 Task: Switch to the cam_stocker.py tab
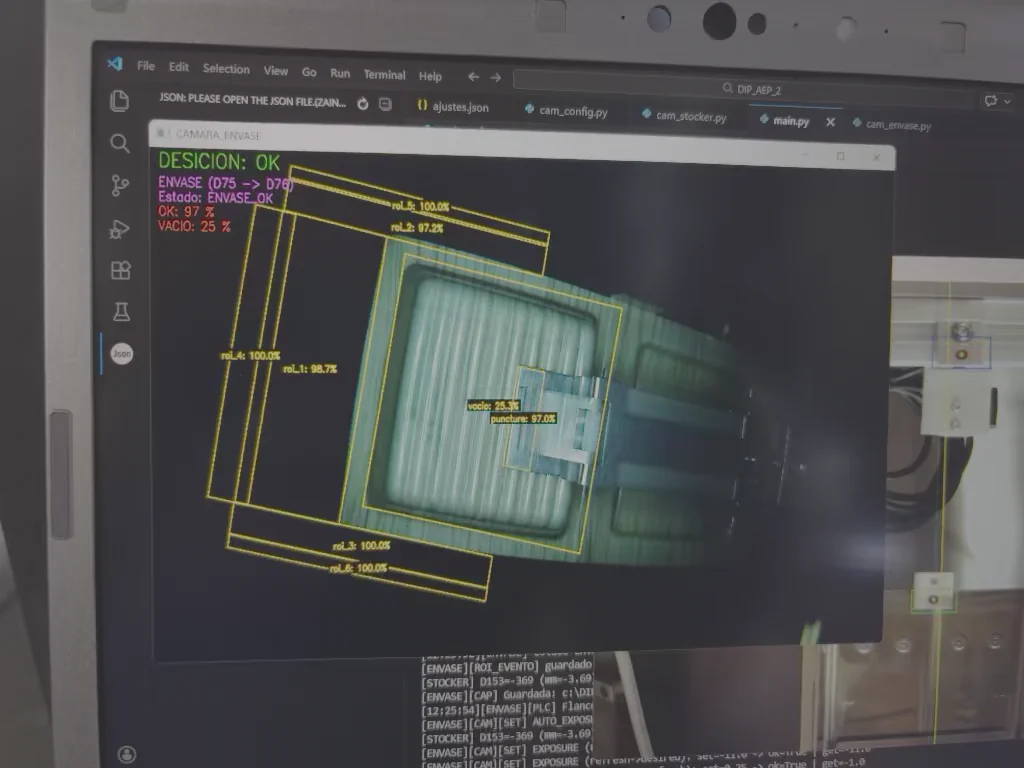click(x=684, y=116)
